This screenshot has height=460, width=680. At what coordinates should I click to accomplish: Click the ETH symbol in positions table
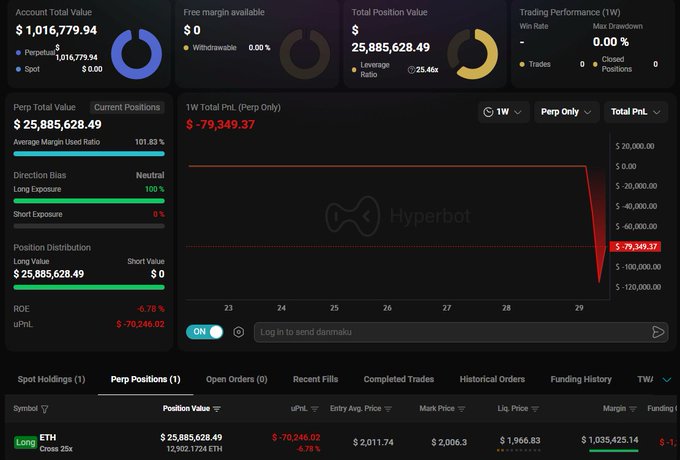(x=48, y=437)
